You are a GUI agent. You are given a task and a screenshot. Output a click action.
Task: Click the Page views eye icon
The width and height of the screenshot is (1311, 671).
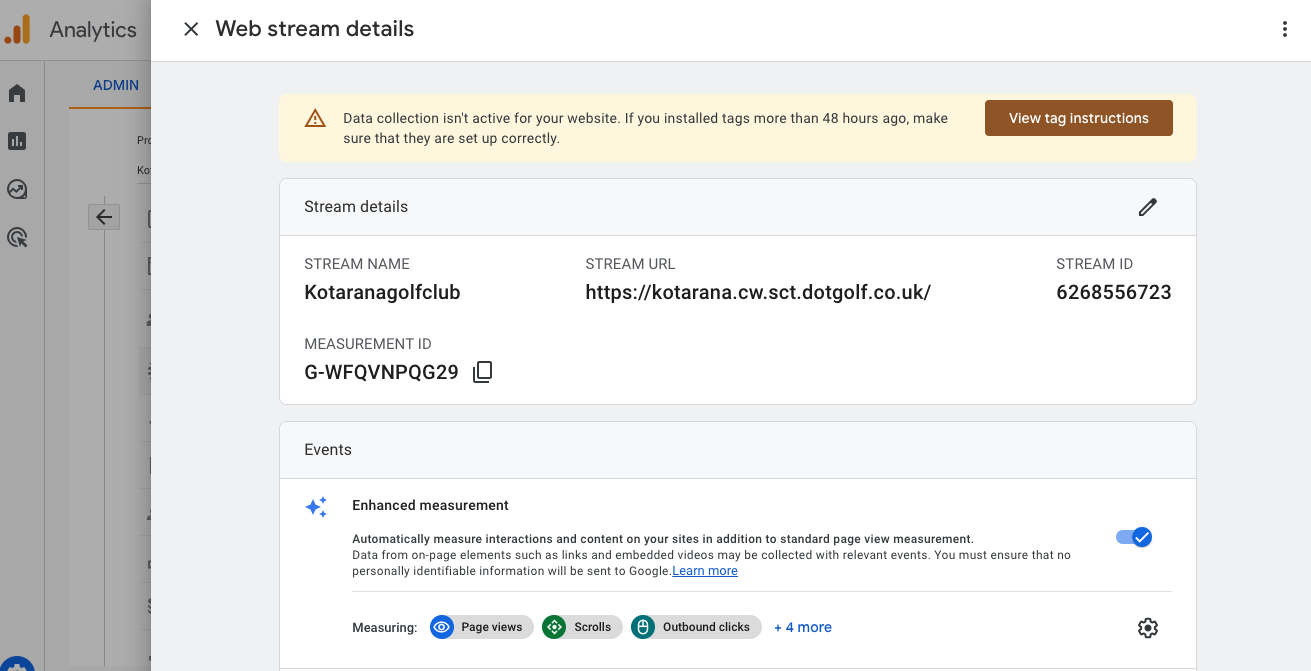(x=442, y=627)
